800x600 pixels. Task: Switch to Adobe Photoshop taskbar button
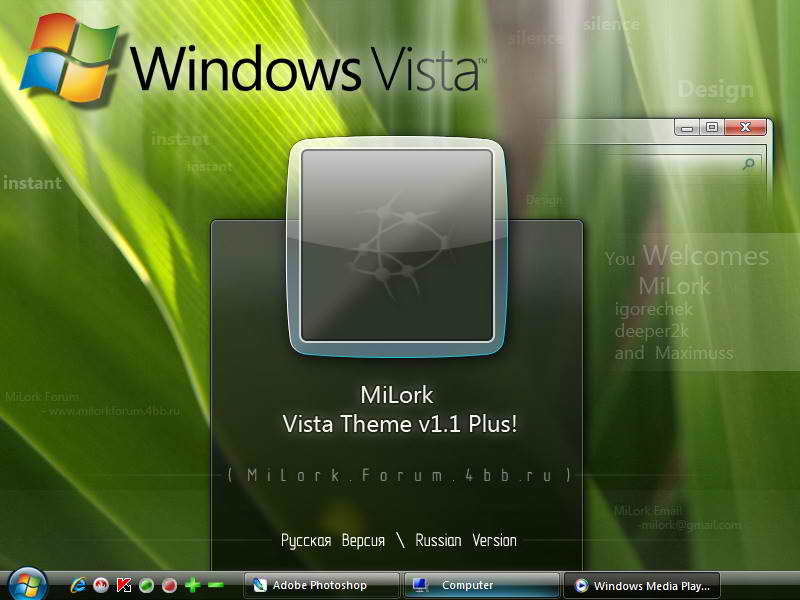[x=321, y=585]
